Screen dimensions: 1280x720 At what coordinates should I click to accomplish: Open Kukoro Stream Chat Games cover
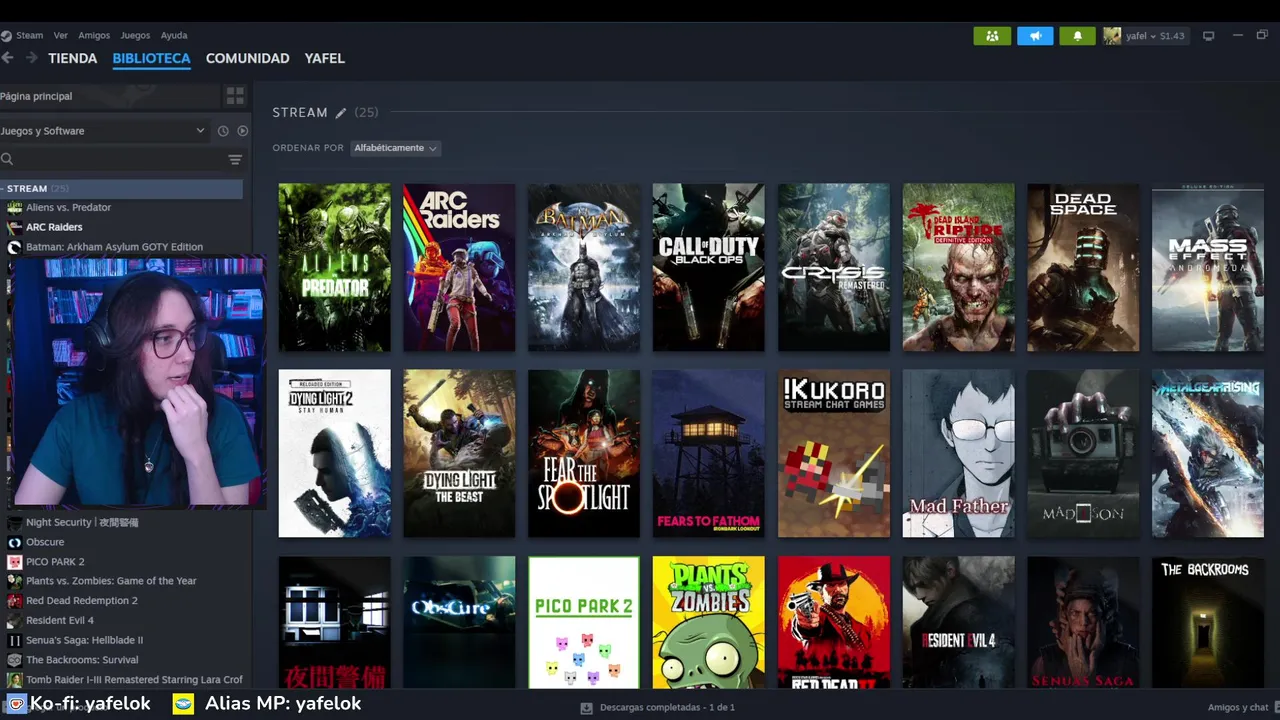click(x=833, y=454)
